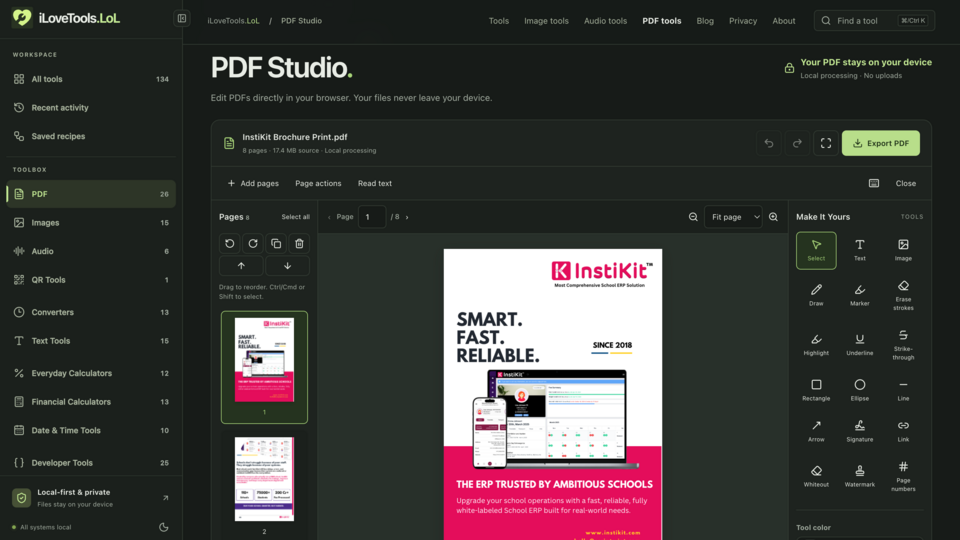This screenshot has width=960, height=540.
Task: Pick the Link tool
Action: pos(903,431)
